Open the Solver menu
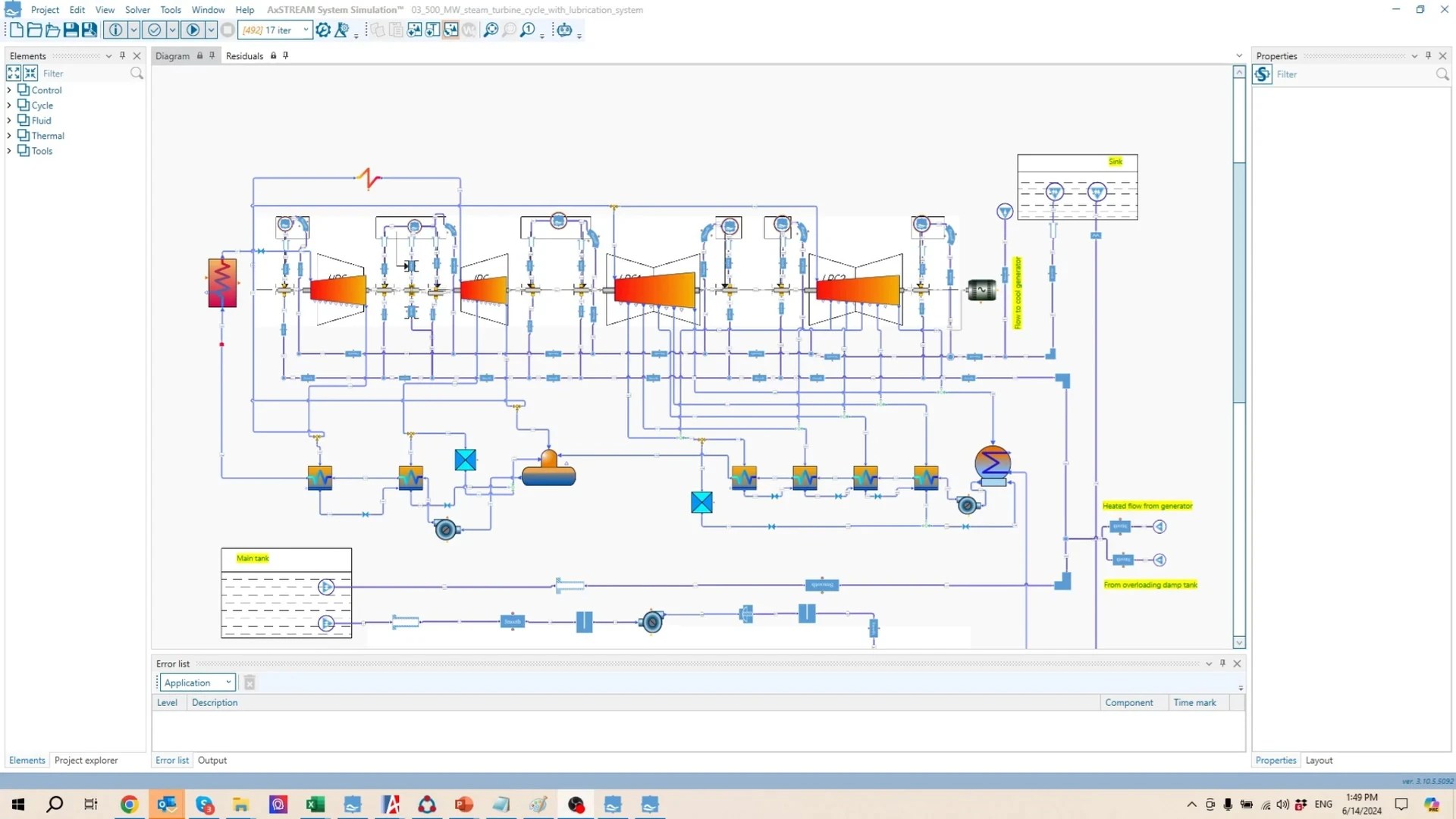 tap(137, 10)
